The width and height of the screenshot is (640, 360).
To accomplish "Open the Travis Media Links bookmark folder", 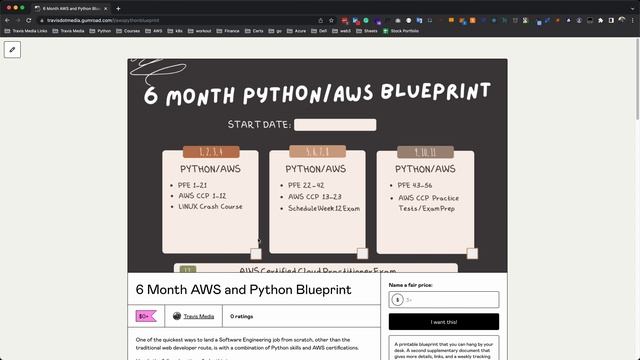I will [26, 31].
